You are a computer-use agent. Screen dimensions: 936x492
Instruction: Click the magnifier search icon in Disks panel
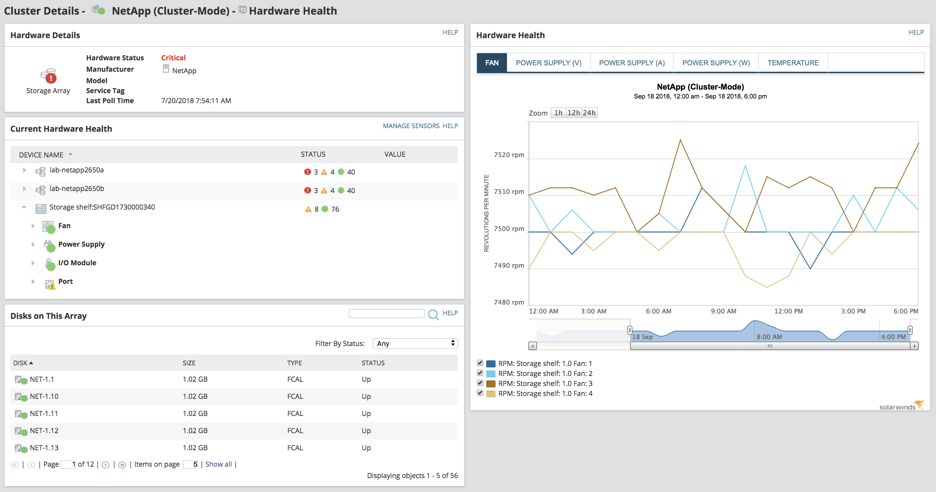[433, 314]
